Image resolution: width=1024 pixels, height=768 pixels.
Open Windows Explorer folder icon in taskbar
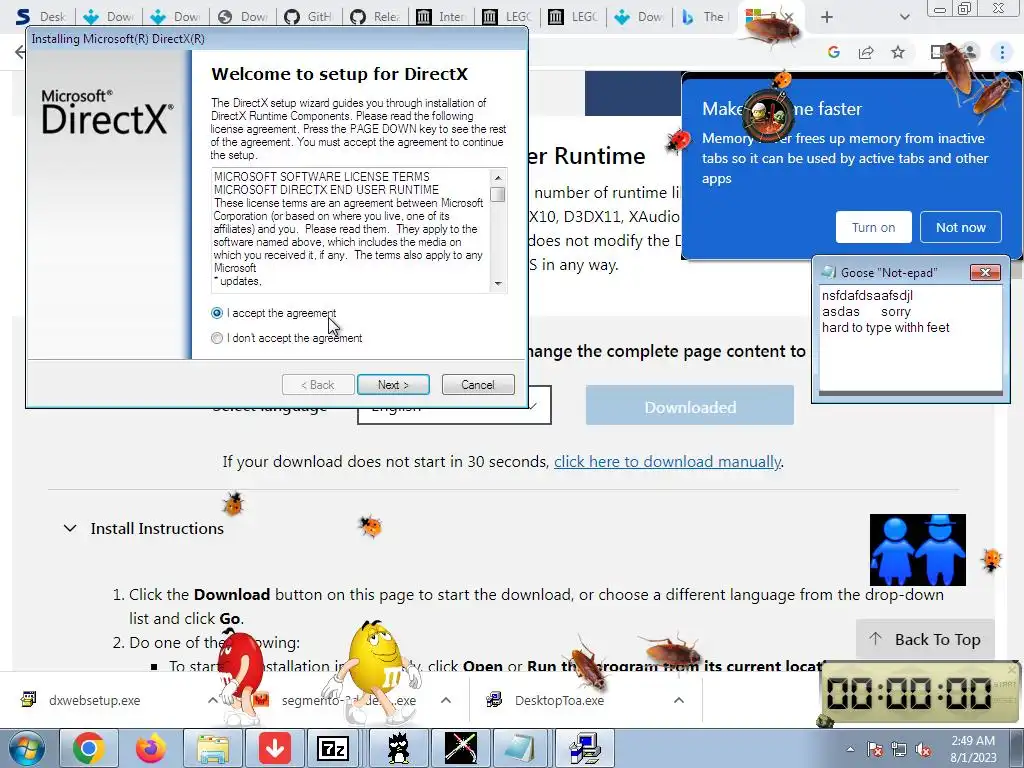[x=213, y=748]
